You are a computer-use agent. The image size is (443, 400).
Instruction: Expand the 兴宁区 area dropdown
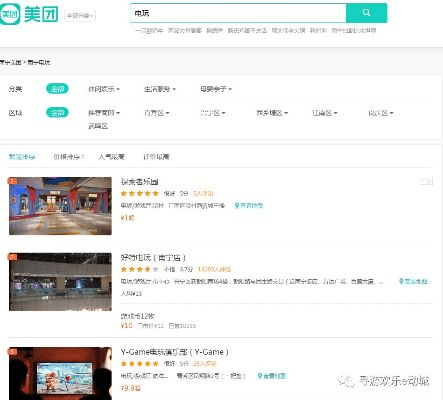point(213,113)
